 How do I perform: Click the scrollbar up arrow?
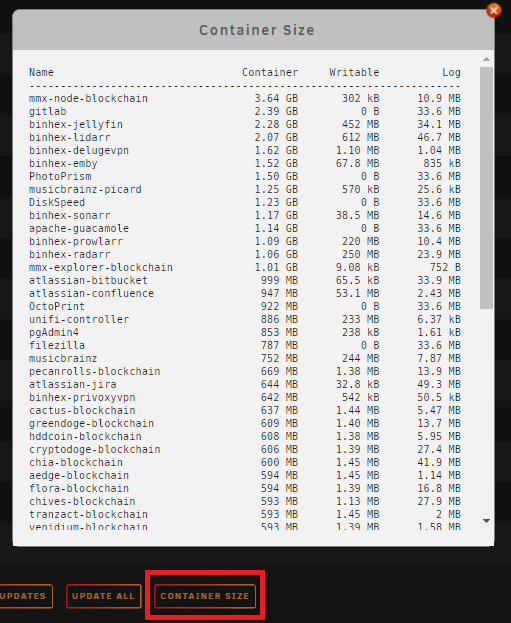pyautogui.click(x=486, y=59)
